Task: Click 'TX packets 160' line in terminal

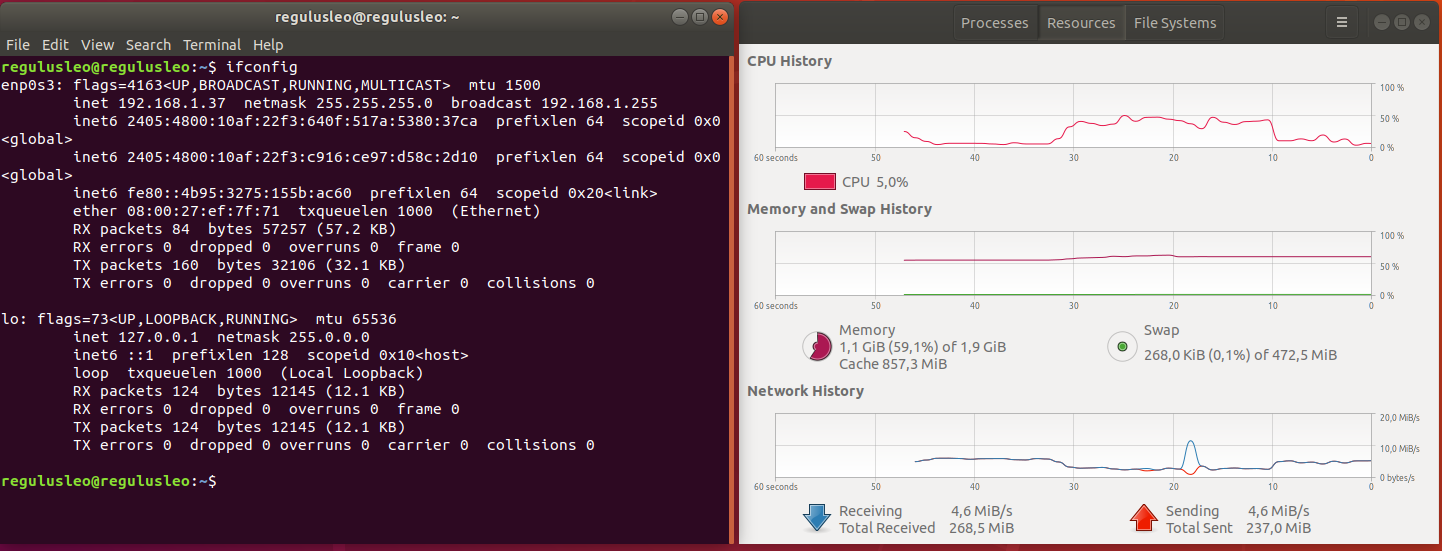Action: click(x=239, y=265)
